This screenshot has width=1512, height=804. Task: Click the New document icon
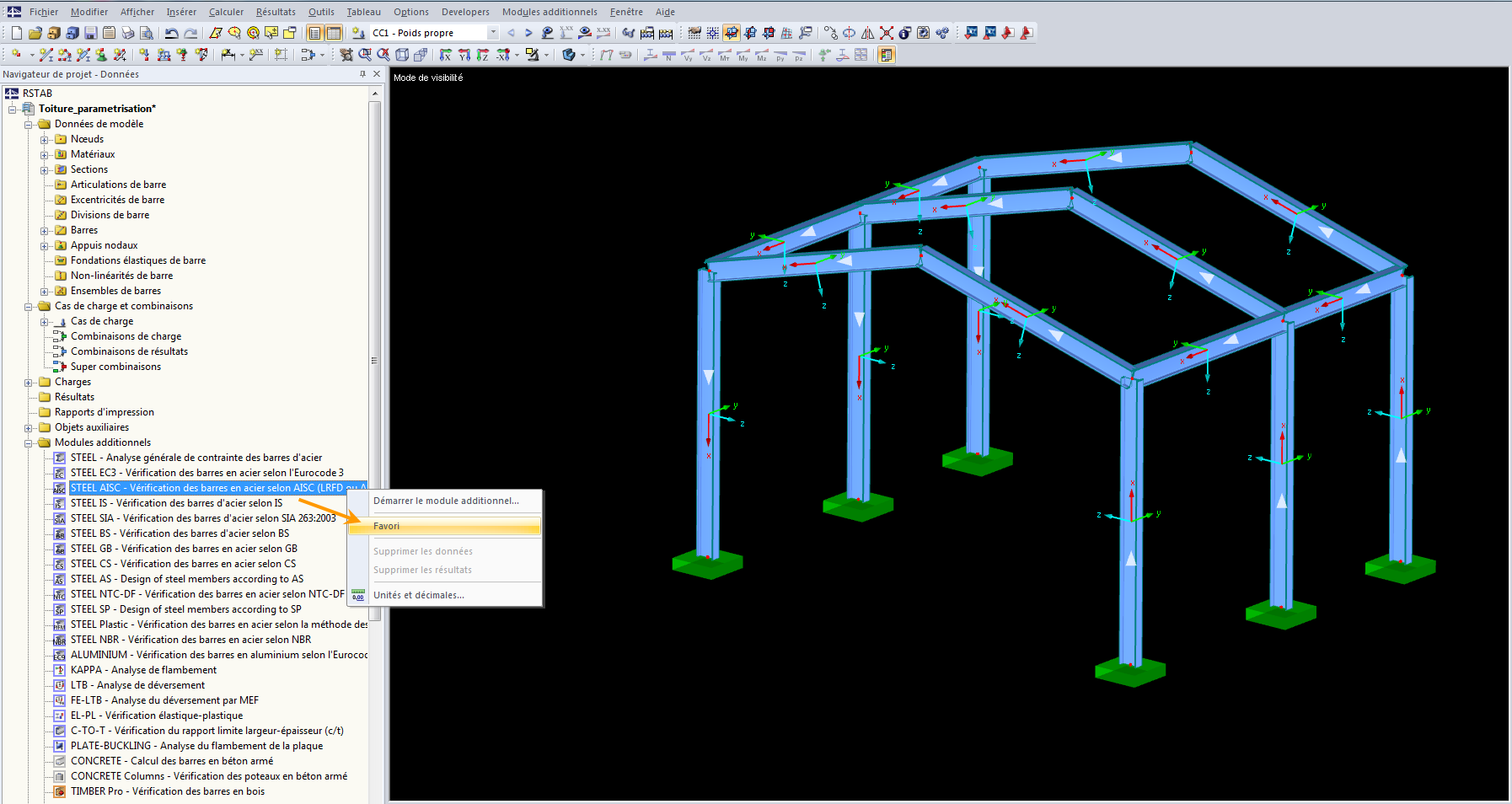coord(16,33)
